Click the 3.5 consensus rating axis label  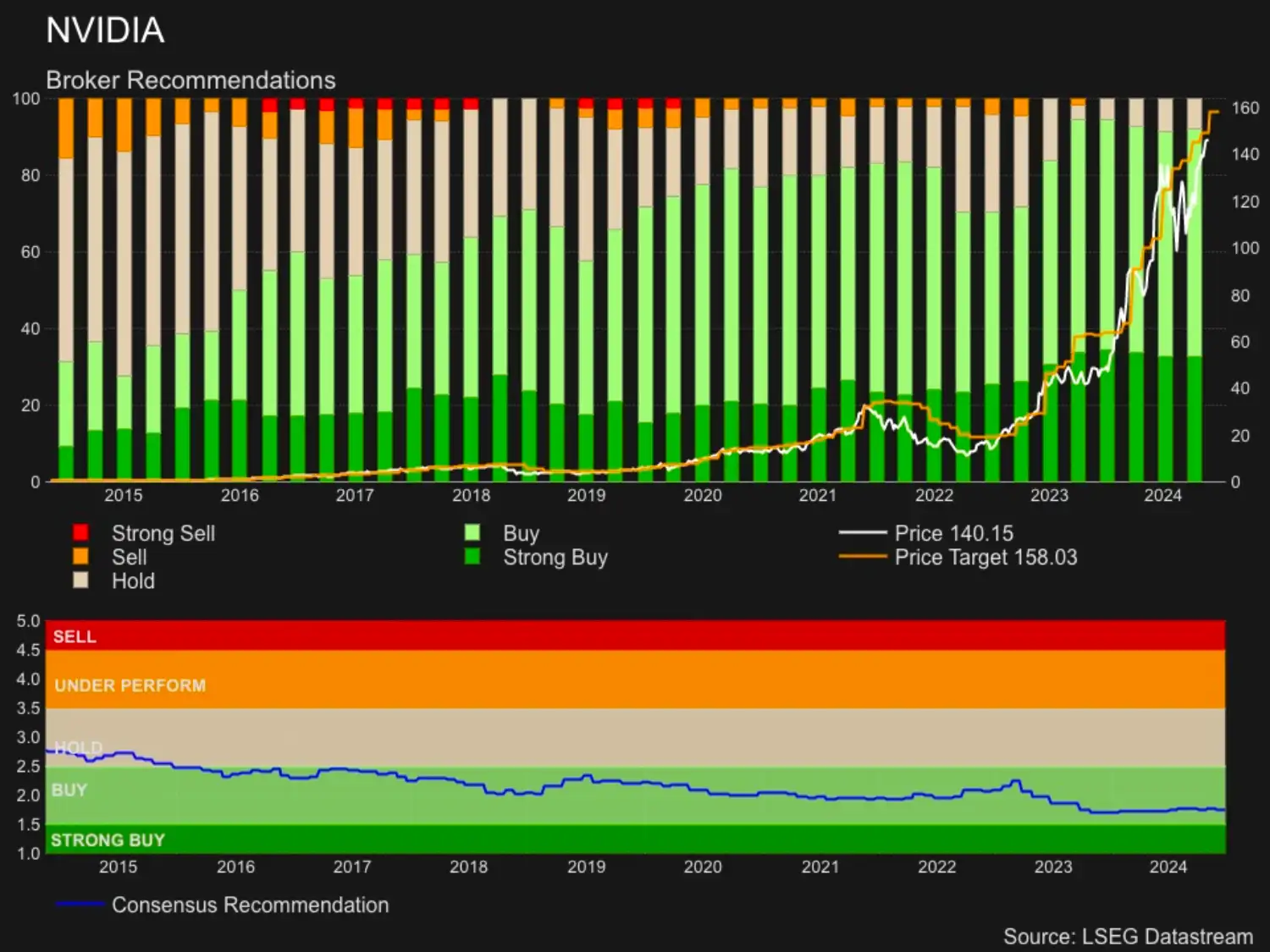[x=29, y=708]
